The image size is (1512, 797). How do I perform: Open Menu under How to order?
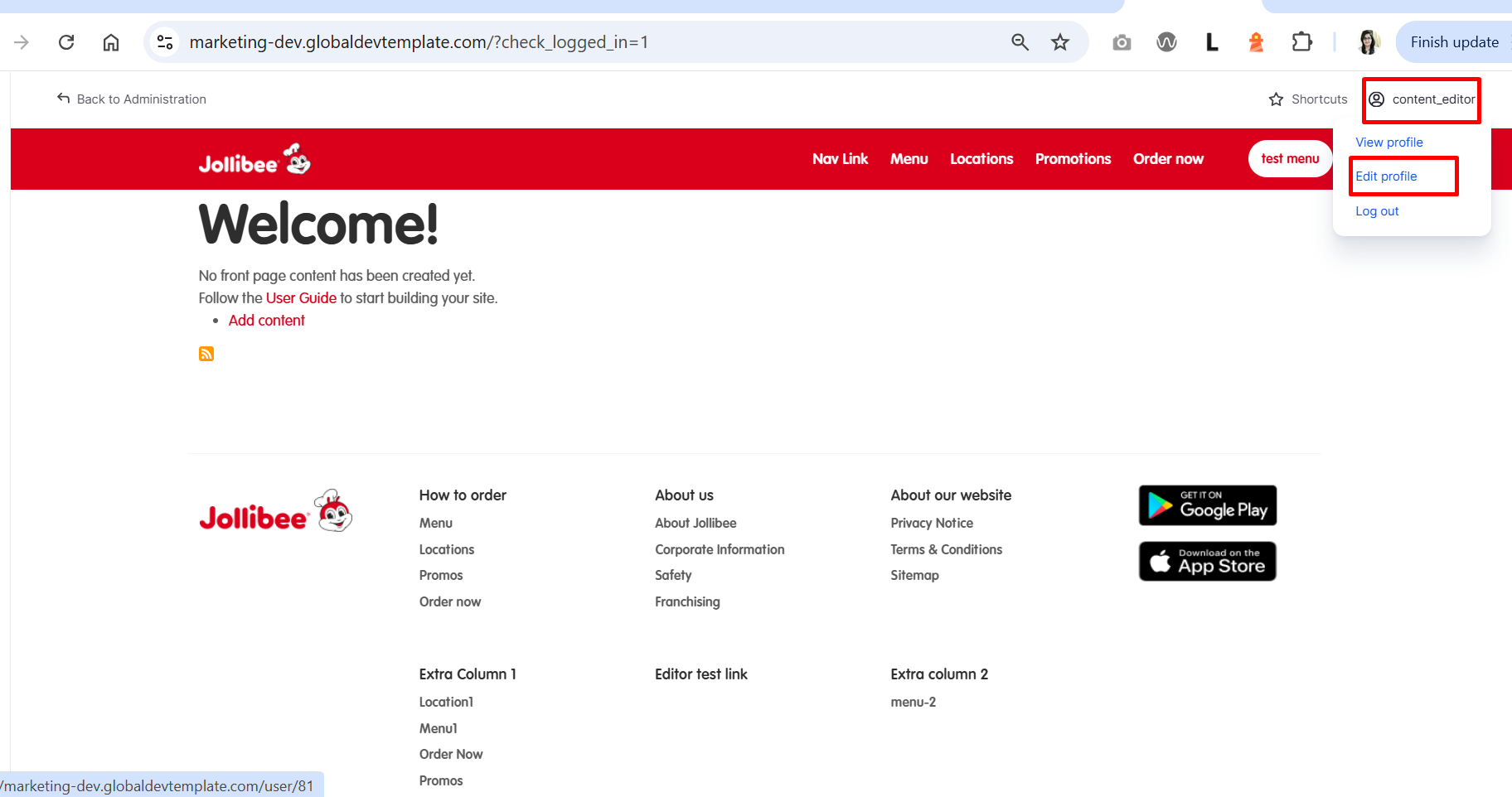pyautogui.click(x=436, y=524)
